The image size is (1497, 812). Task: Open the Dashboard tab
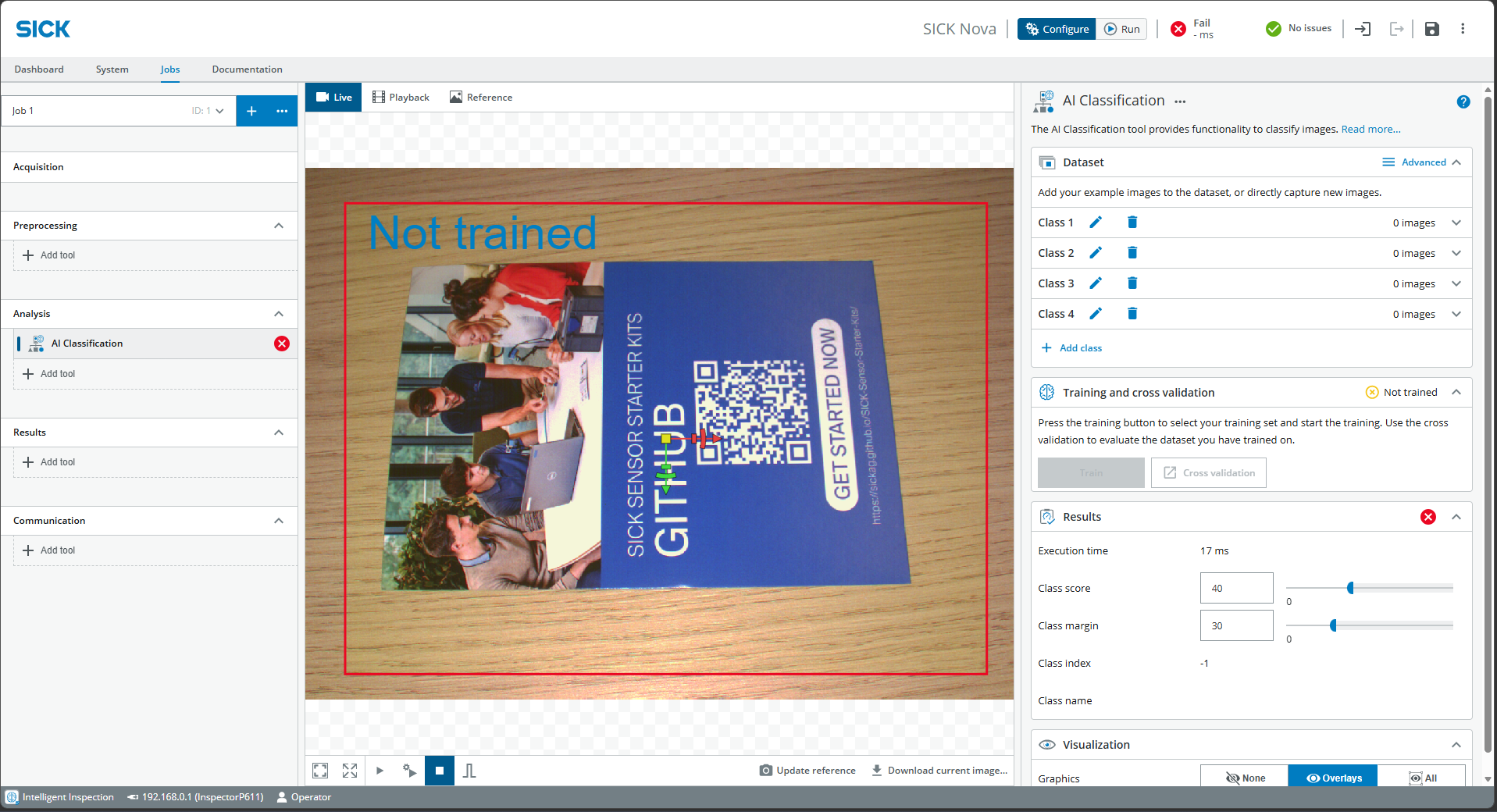tap(39, 69)
